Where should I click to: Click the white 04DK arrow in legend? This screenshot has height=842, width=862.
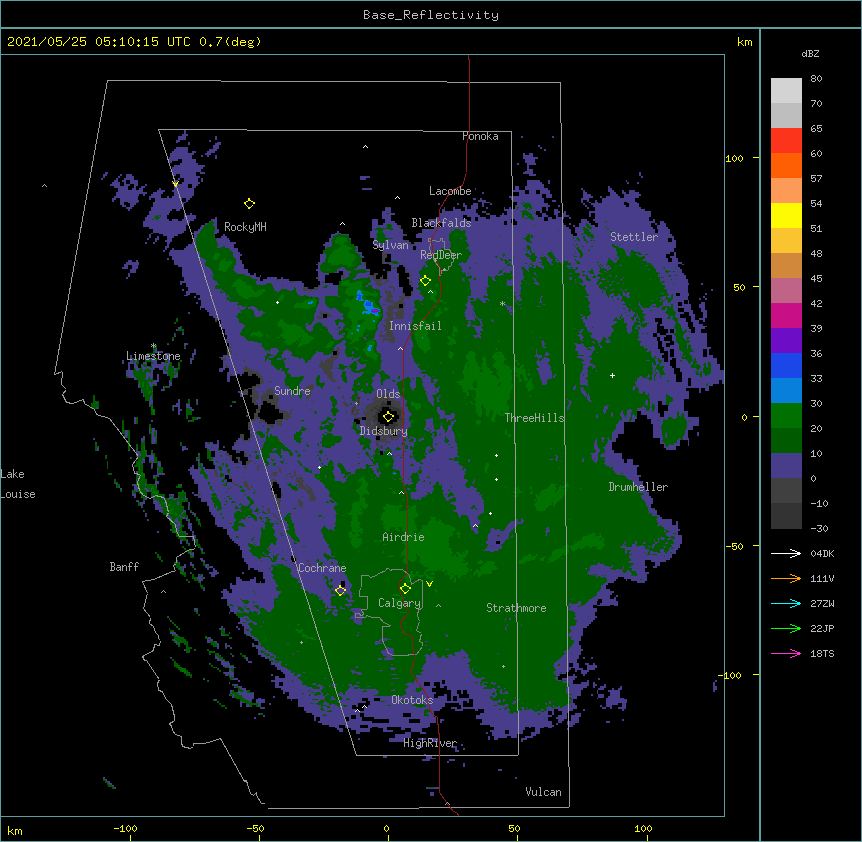[786, 553]
